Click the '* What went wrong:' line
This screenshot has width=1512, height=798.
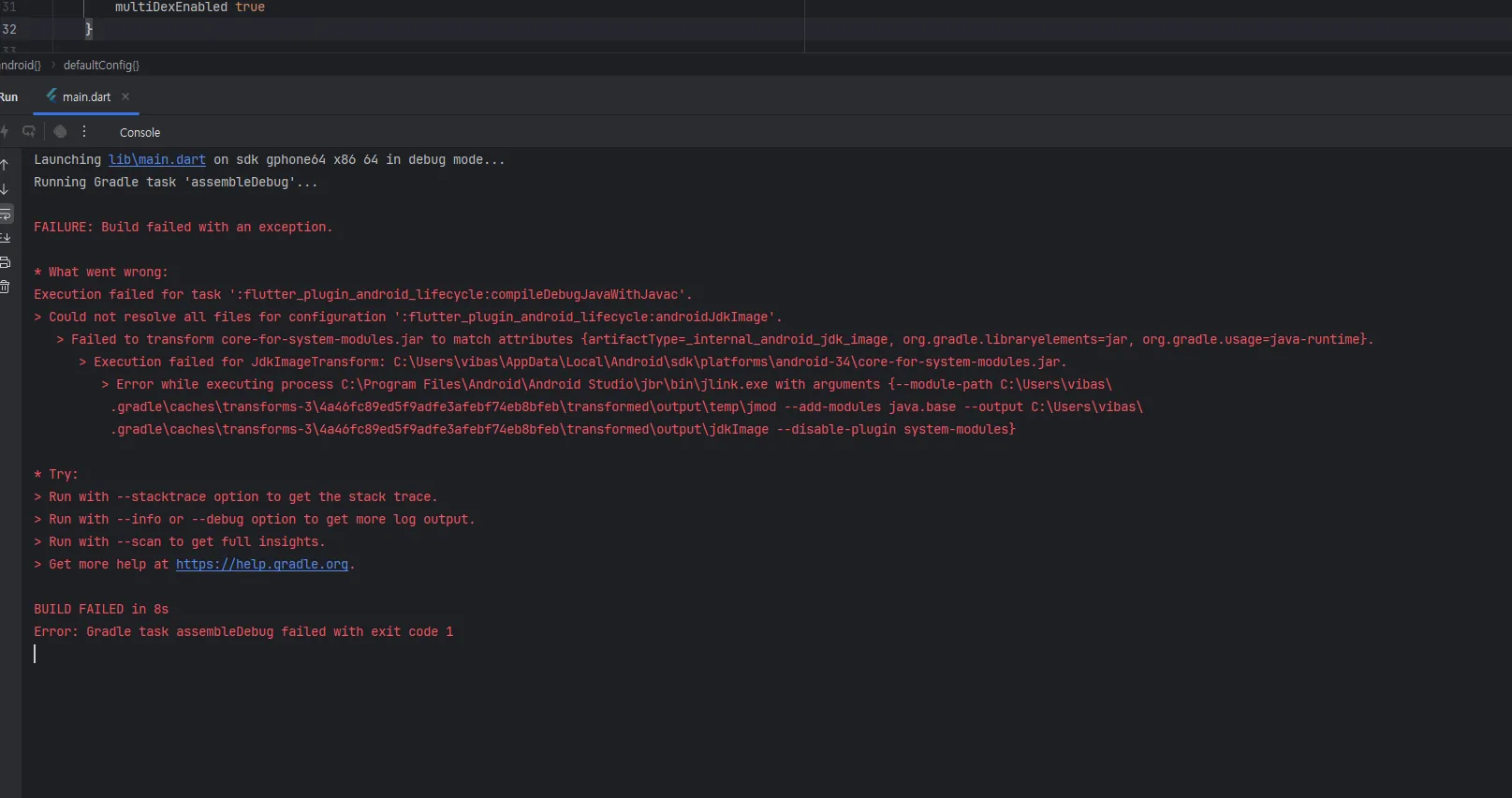[101, 273]
